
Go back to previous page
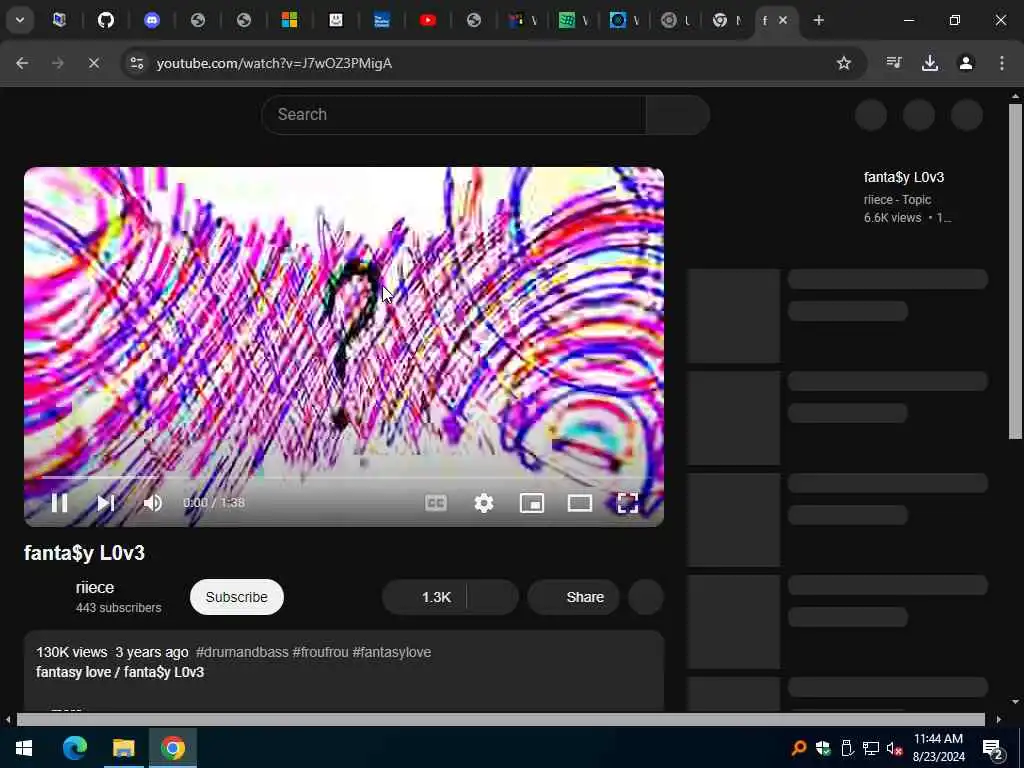22,63
